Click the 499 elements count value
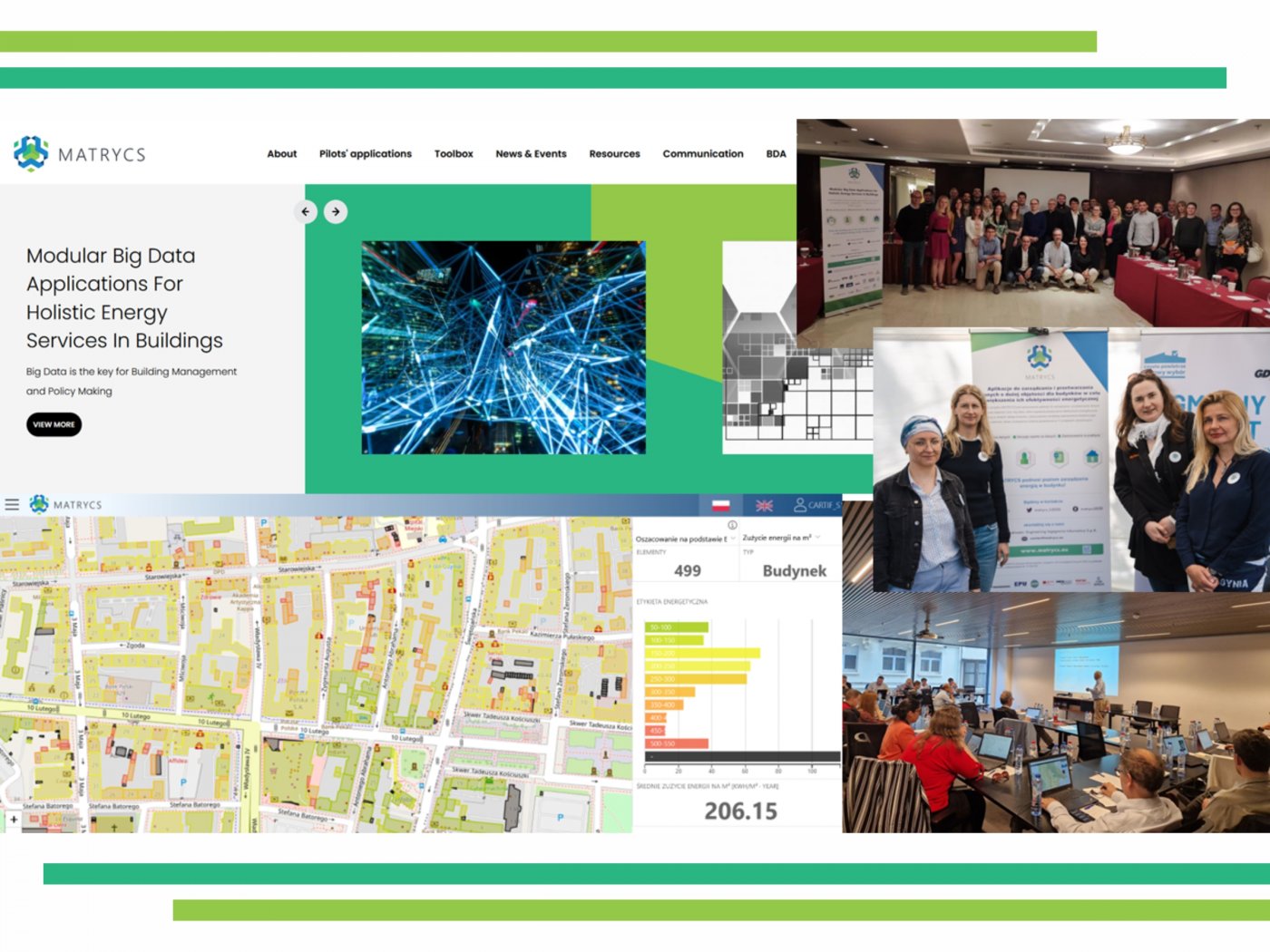This screenshot has width=1270, height=952. point(688,571)
